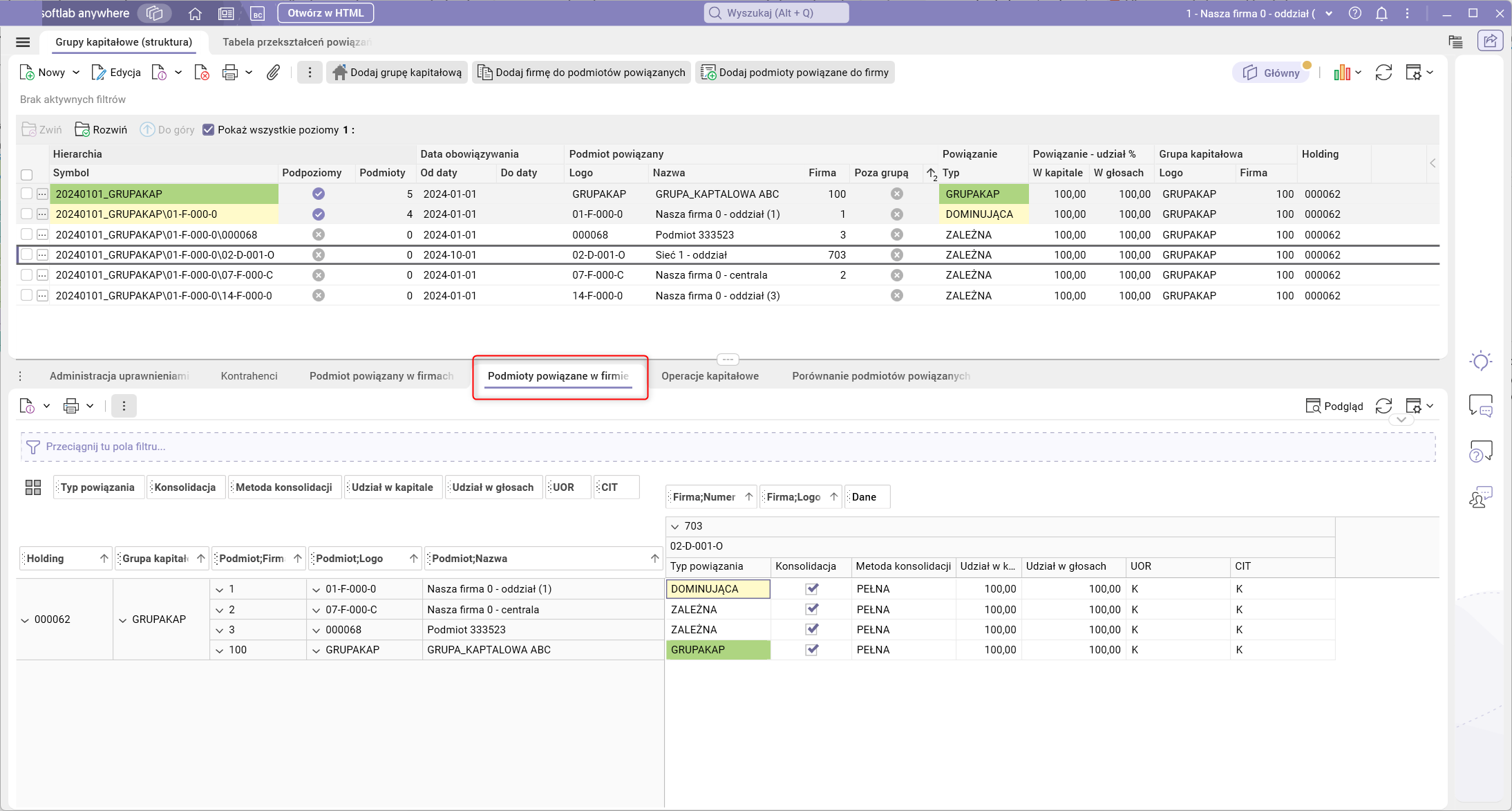Click Dodaj grupę kapitałową button
The height and width of the screenshot is (811, 1512).
397,73
